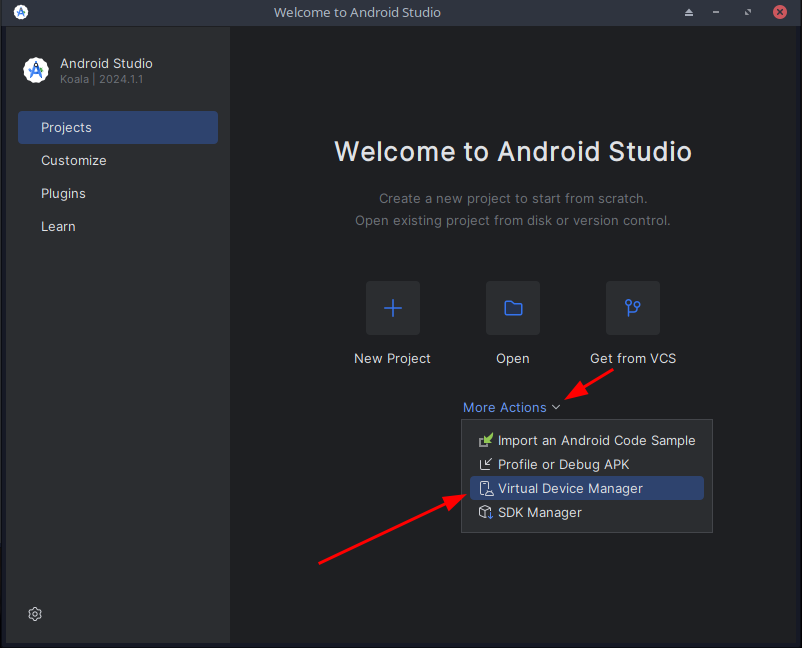Click the 'Open existing project' hint text
Viewport: 802px width, 648px height.
(513, 220)
